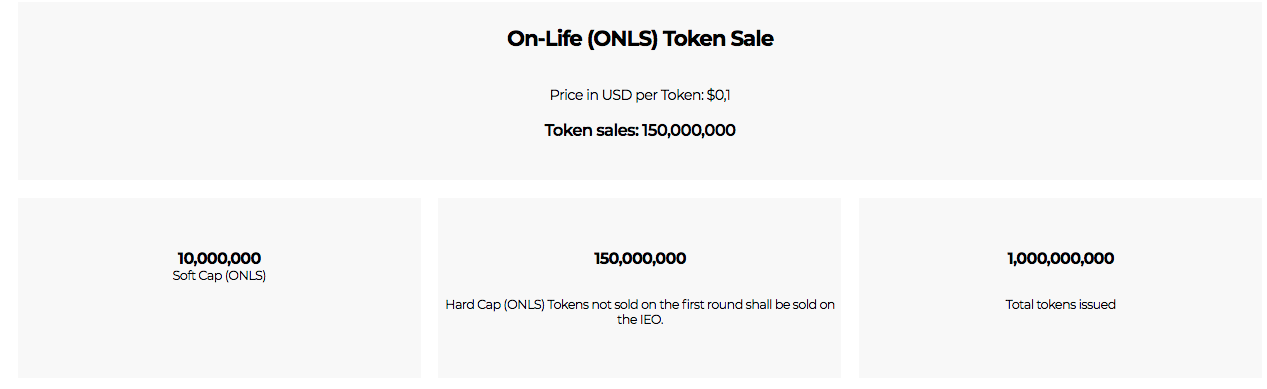Viewport: 1267px width, 389px height.
Task: Select the hard cap card panel
Action: (x=640, y=288)
